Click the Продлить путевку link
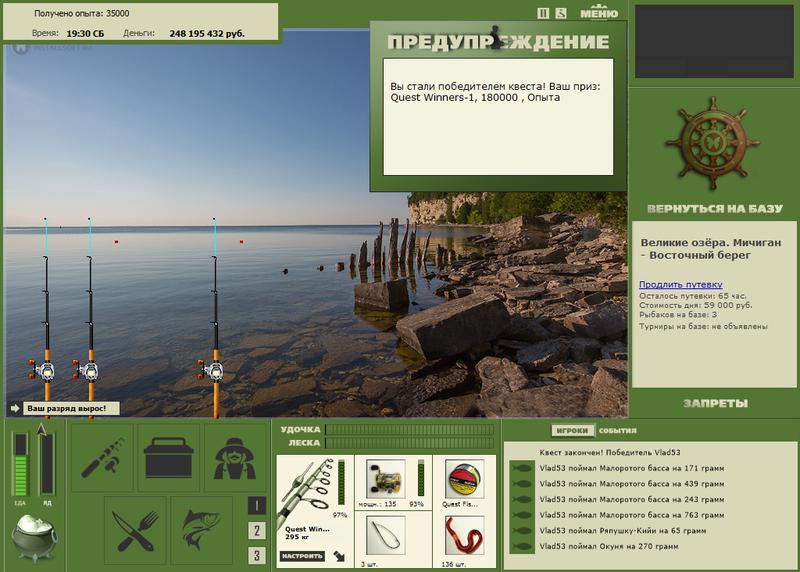Viewport: 800px width, 572px height. [x=681, y=284]
